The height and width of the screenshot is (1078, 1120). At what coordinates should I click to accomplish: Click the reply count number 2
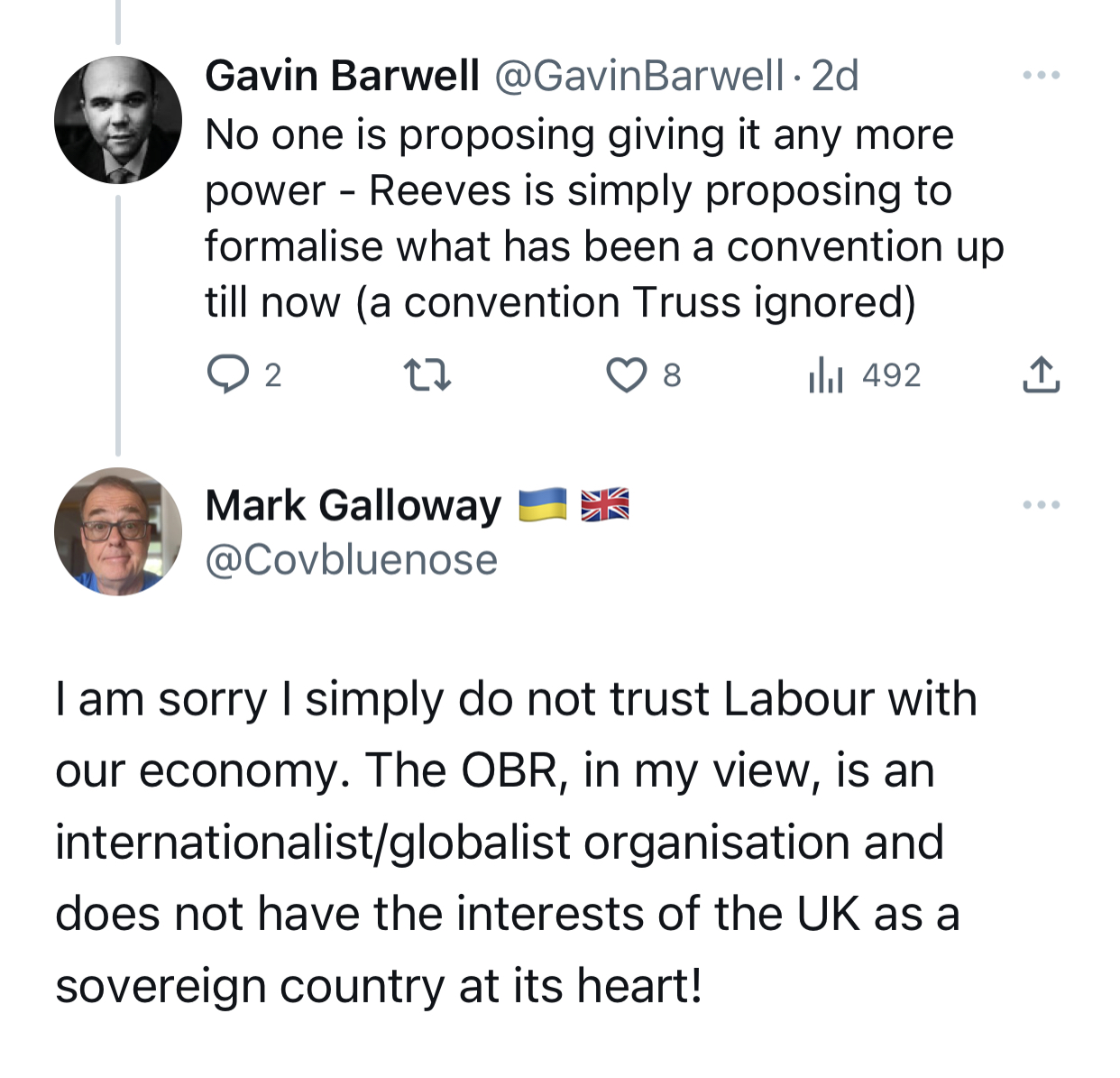(272, 375)
